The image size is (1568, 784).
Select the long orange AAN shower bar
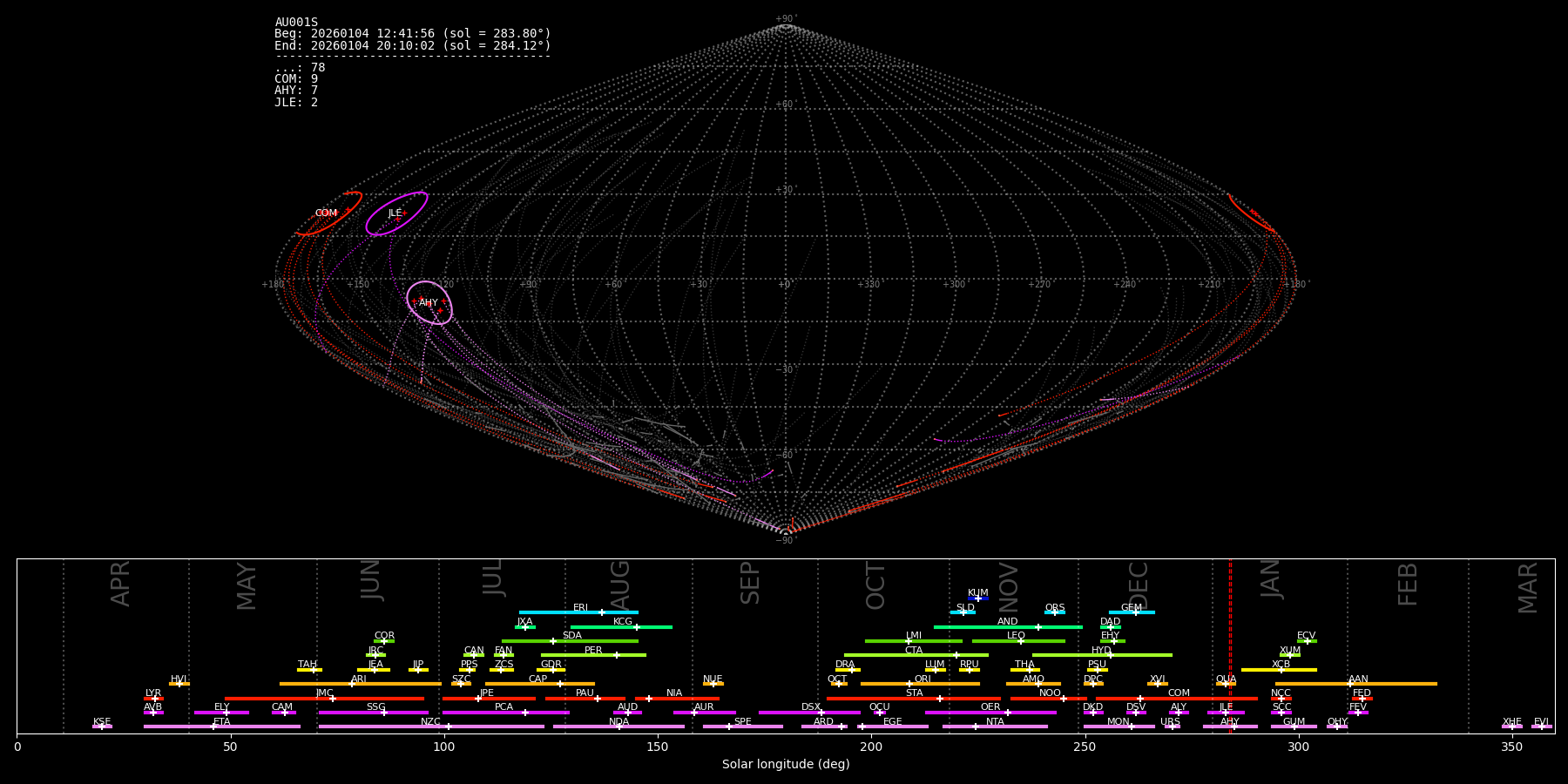coord(1355,684)
